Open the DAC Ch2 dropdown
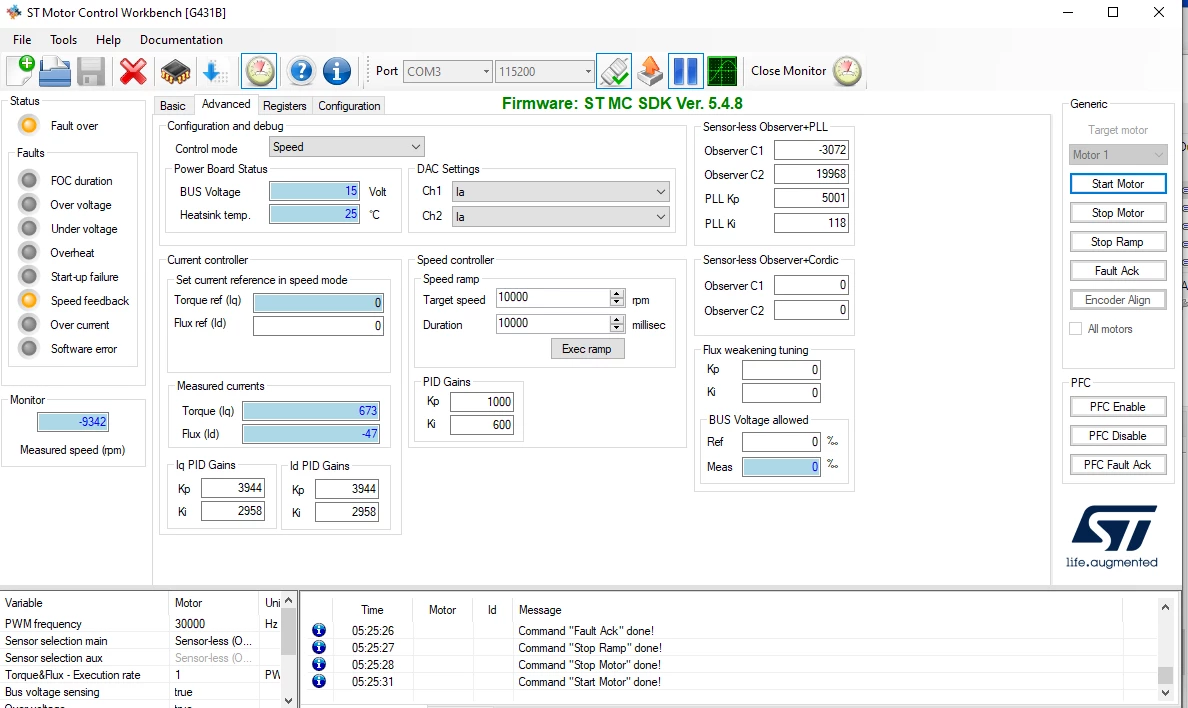 (561, 216)
